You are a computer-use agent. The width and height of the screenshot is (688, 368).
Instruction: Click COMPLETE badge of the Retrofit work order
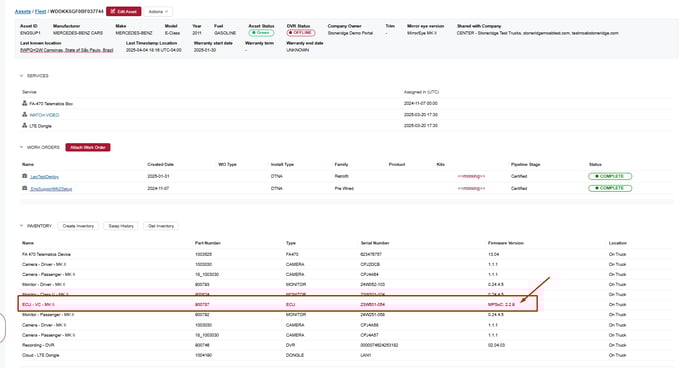[x=610, y=176]
